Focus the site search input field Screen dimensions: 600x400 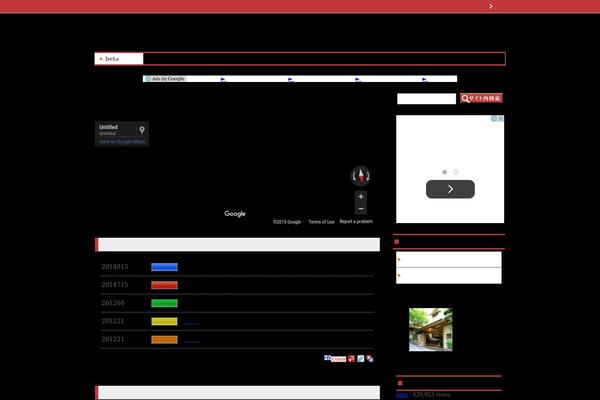click(x=426, y=99)
